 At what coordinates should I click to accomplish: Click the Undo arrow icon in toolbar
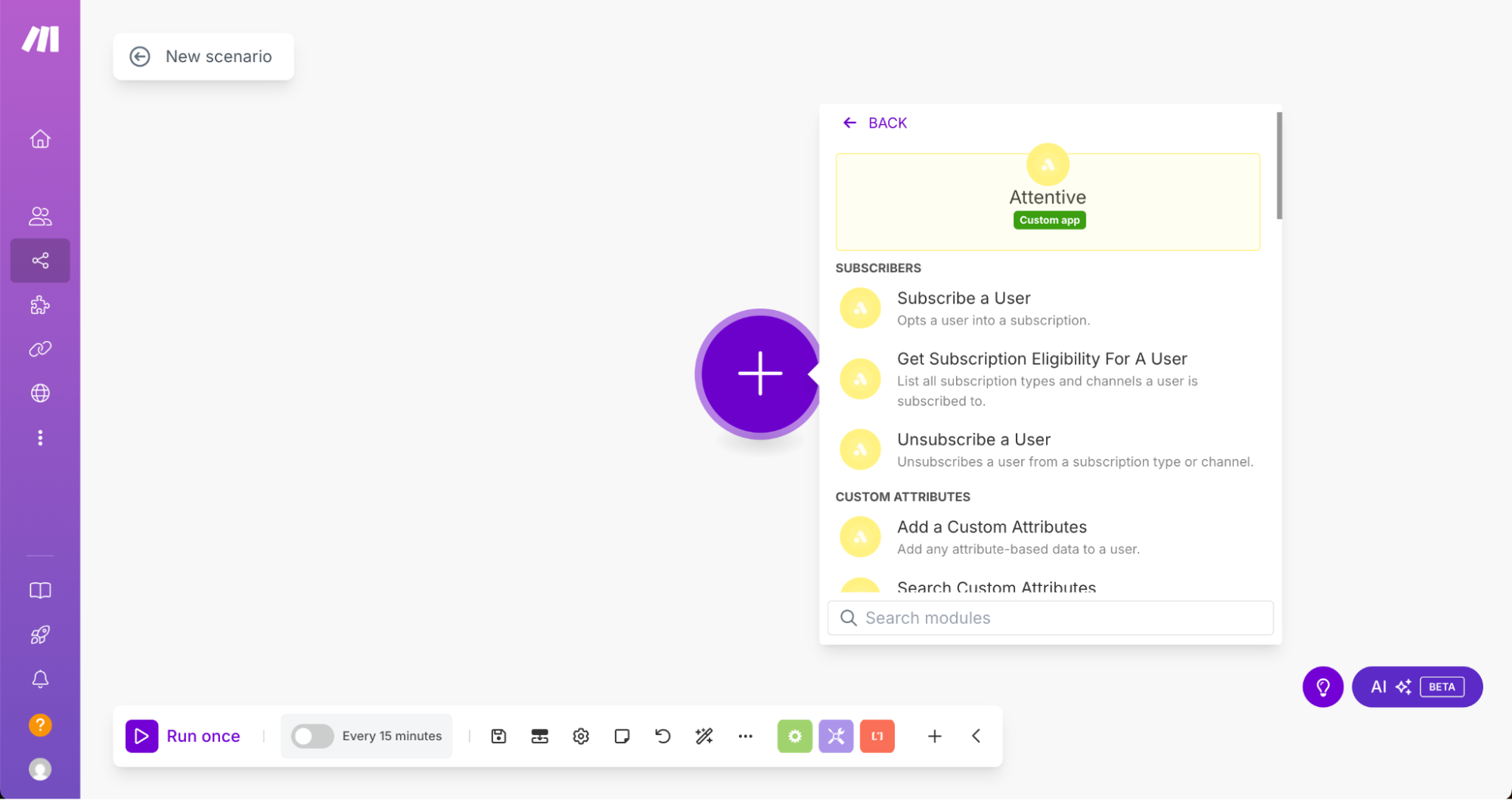point(663,736)
